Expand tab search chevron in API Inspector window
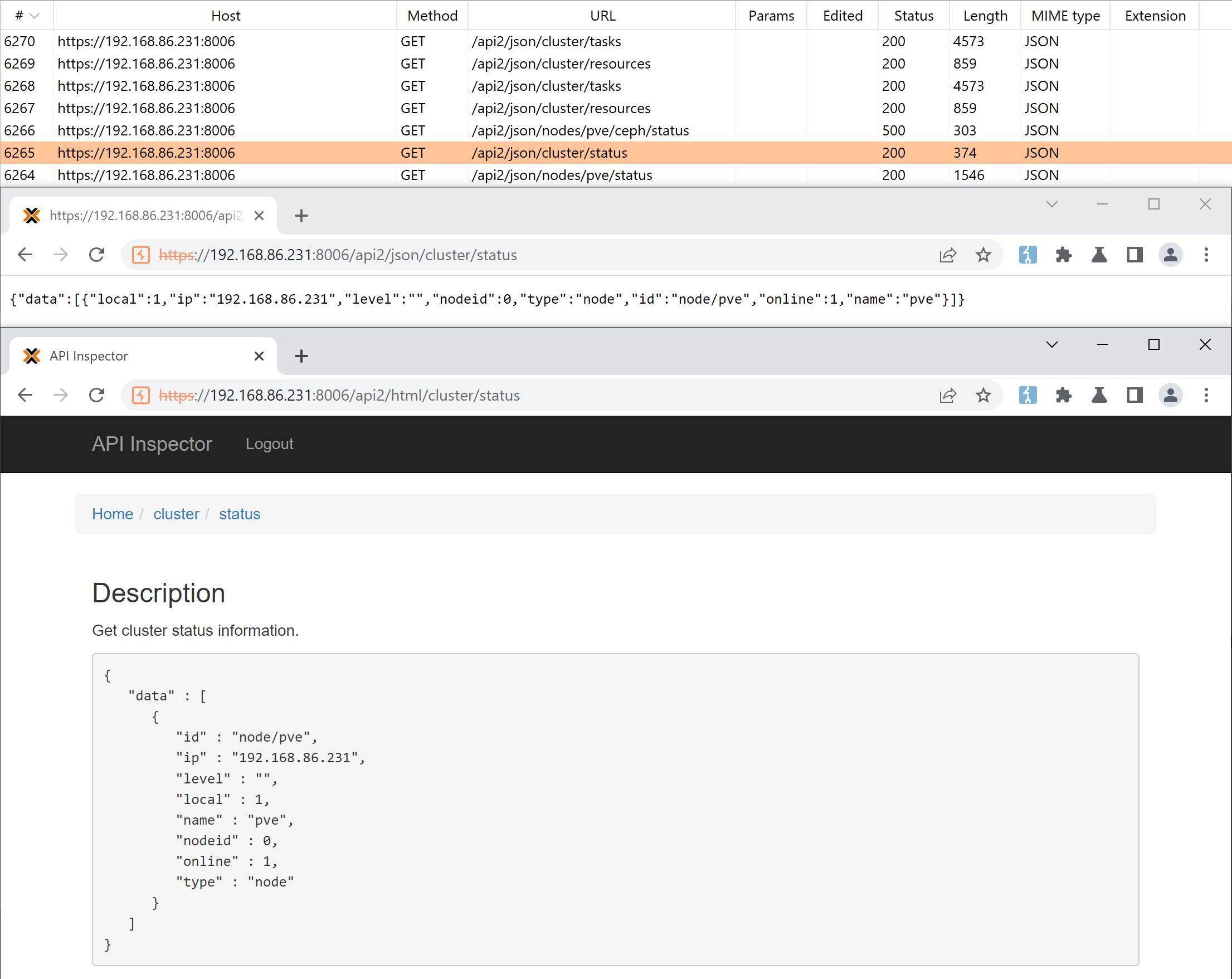This screenshot has height=979, width=1232. click(x=1051, y=344)
